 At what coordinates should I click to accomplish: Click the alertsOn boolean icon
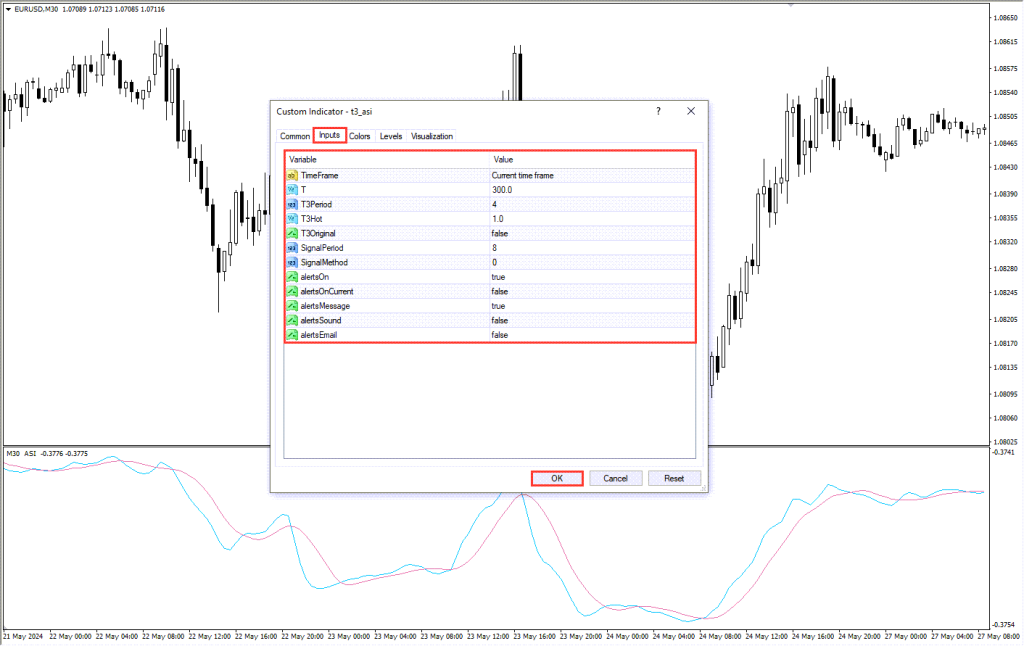pyautogui.click(x=292, y=277)
